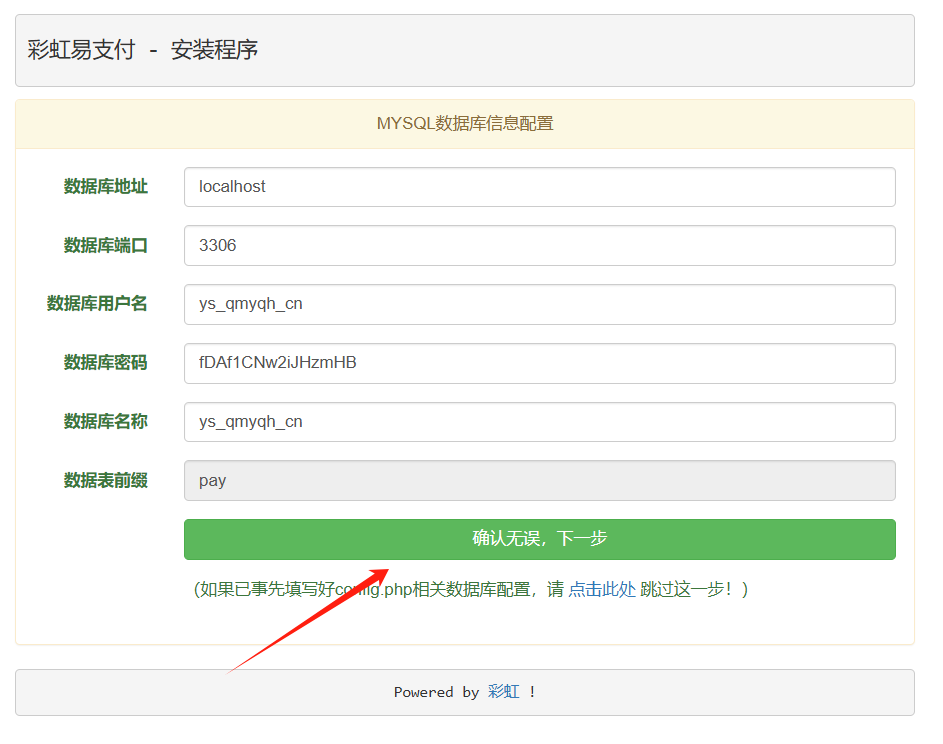Click the MYSQL数据库信息配置 panel header
This screenshot has width=943, height=744.
[465, 124]
